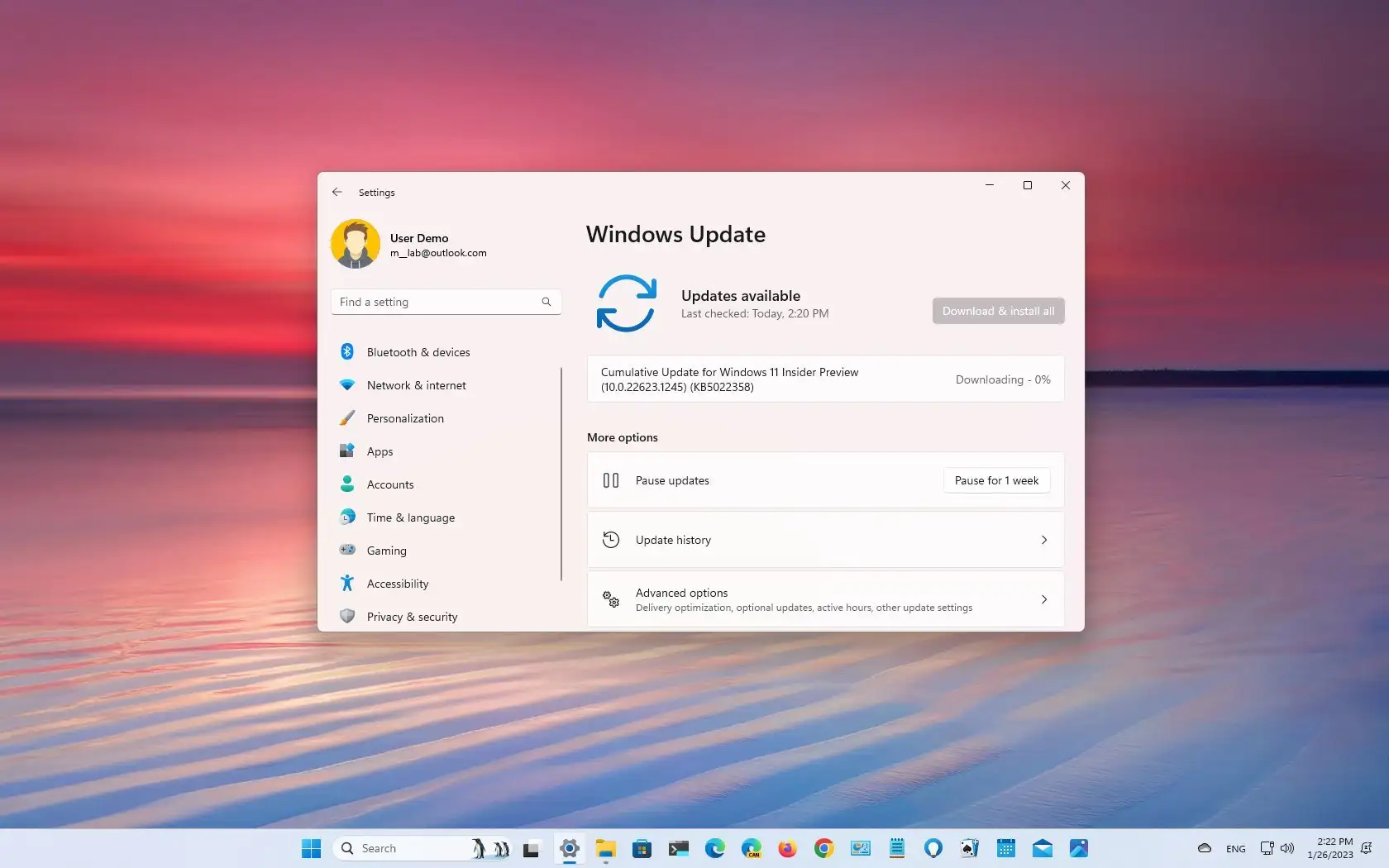The width and height of the screenshot is (1389, 868).
Task: Open Terminal from the taskbar
Action: click(679, 848)
